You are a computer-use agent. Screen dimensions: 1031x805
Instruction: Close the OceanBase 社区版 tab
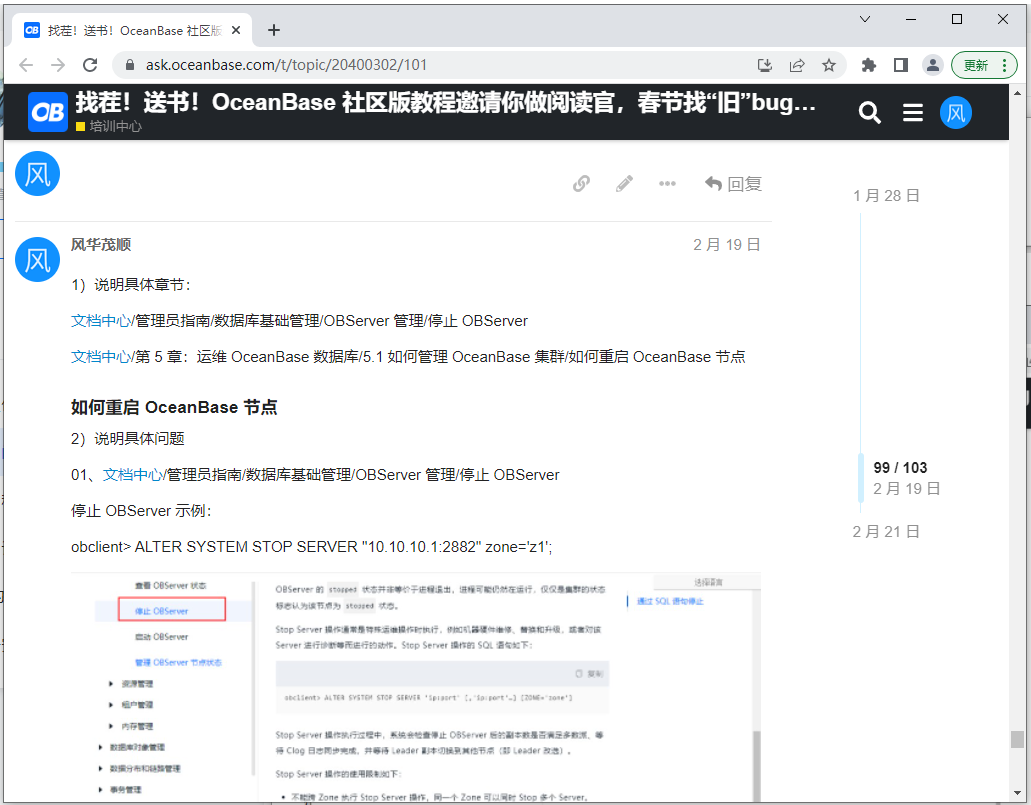[237, 30]
